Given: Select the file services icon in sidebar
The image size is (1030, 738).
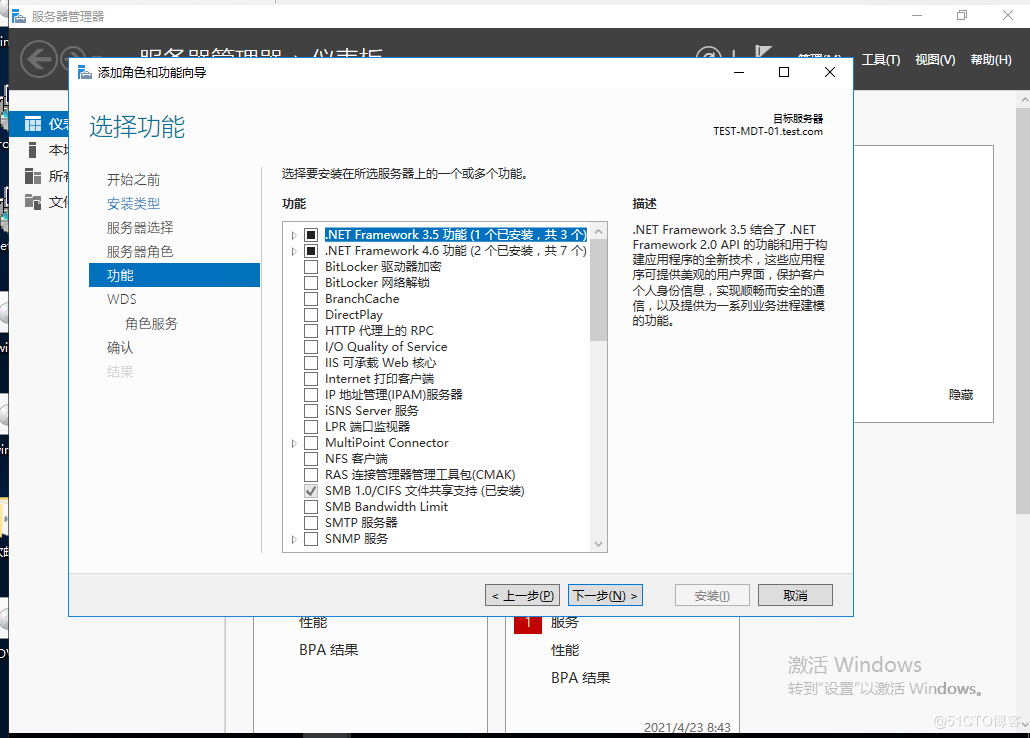Looking at the screenshot, I should [x=33, y=202].
